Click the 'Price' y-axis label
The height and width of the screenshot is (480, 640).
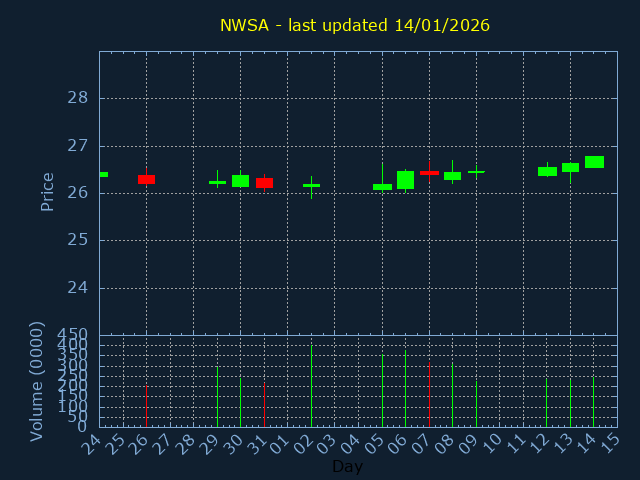click(x=47, y=192)
